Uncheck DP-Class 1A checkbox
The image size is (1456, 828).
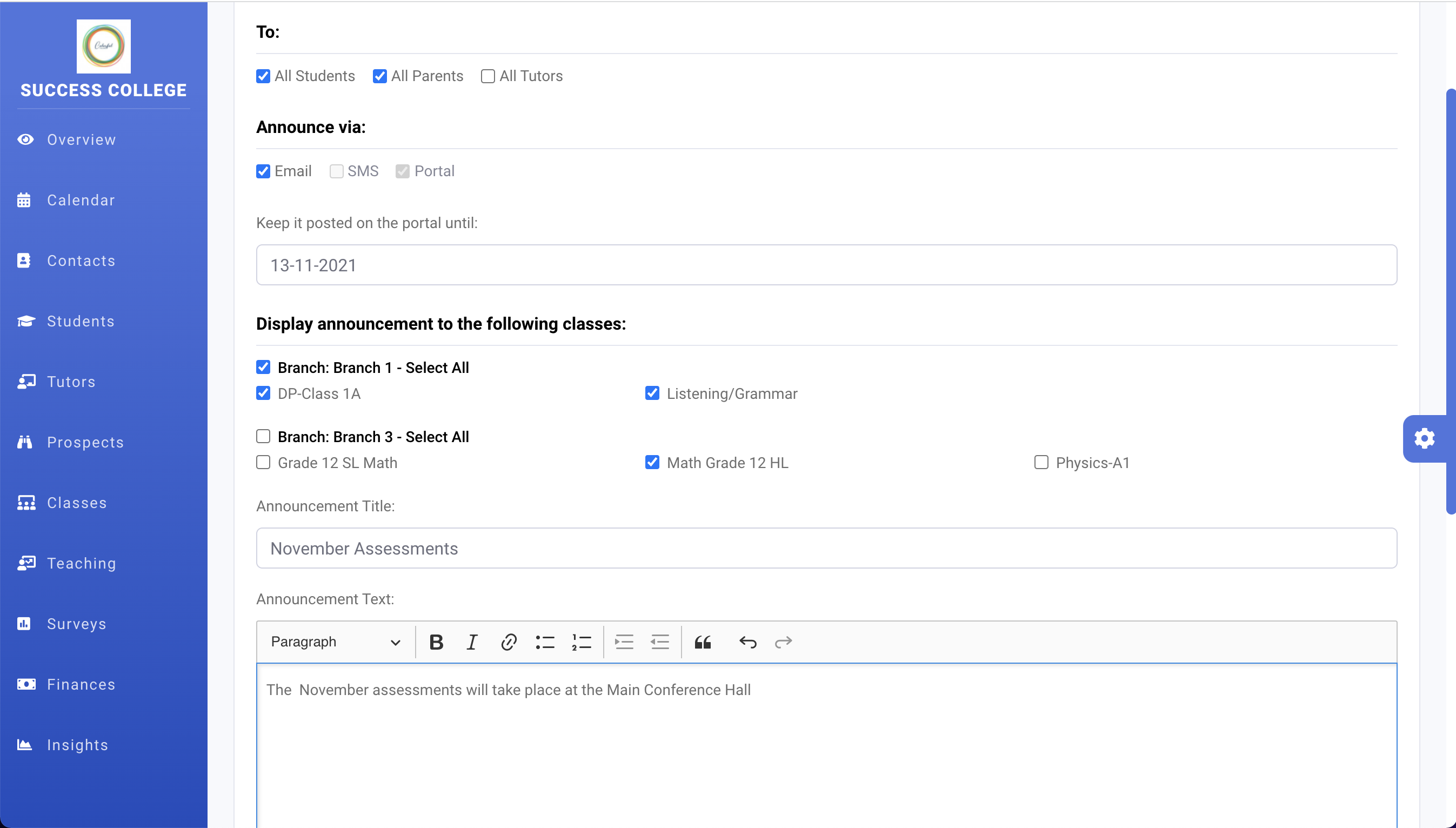coord(263,393)
